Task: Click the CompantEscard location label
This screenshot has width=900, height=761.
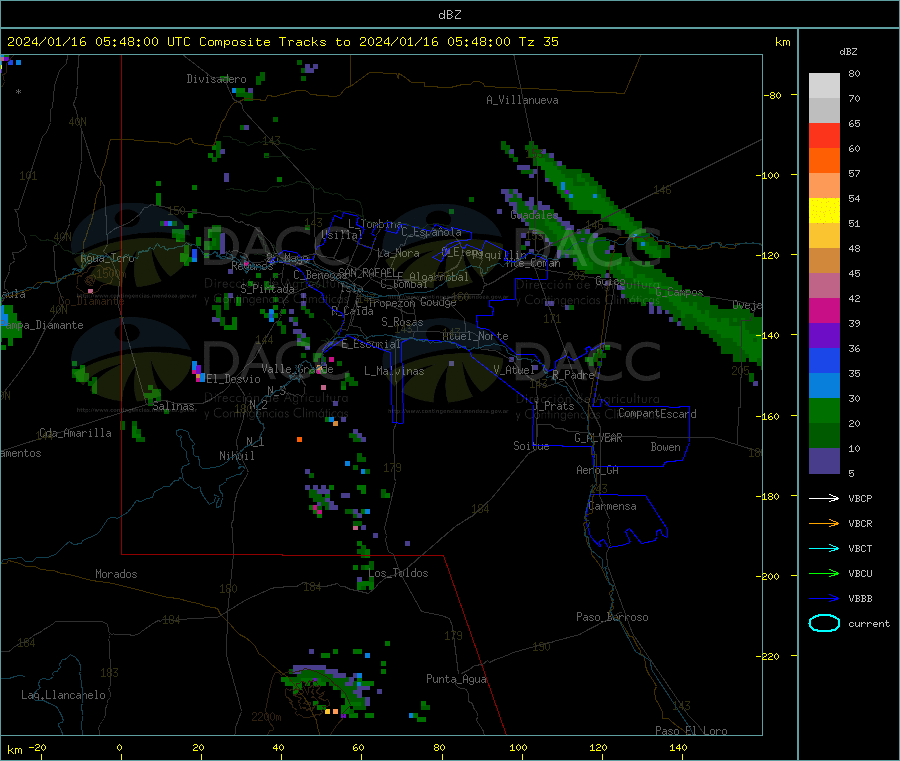Action: [x=657, y=414]
